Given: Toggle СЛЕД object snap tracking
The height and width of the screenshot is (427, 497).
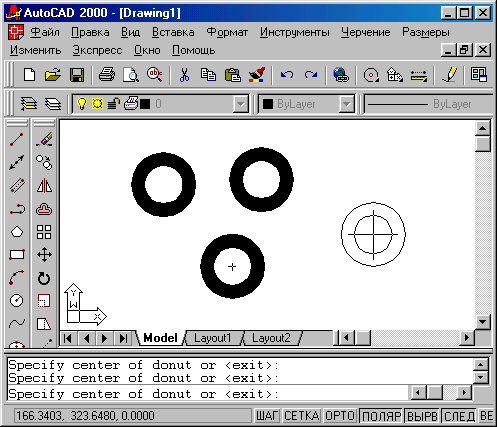Looking at the screenshot, I should pyautogui.click(x=459, y=416).
